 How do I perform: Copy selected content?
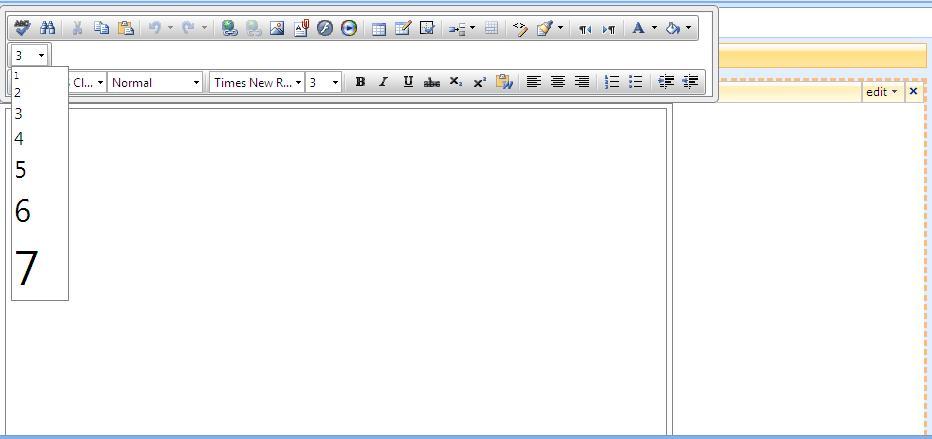click(102, 28)
